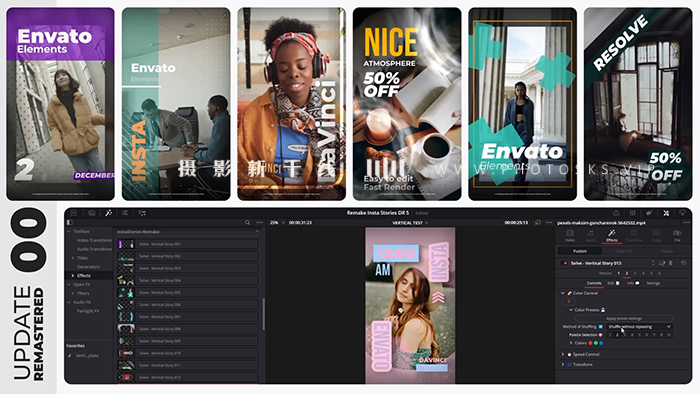
Task: Select Solve - Vertical Story 010 effect
Action: [x=188, y=353]
